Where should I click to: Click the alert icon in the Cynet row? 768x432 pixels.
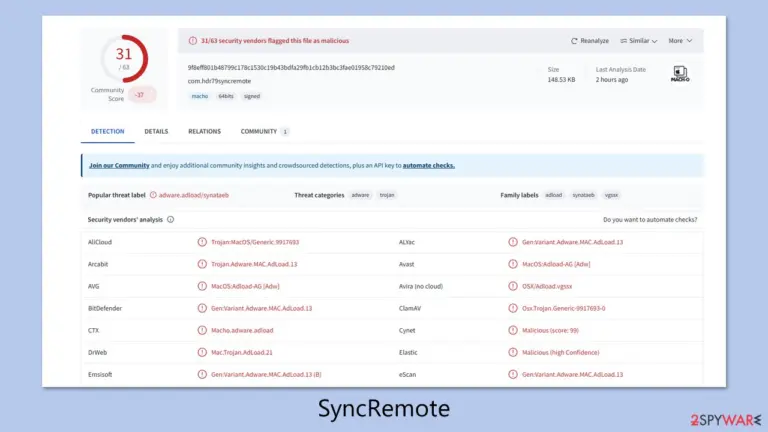click(513, 330)
